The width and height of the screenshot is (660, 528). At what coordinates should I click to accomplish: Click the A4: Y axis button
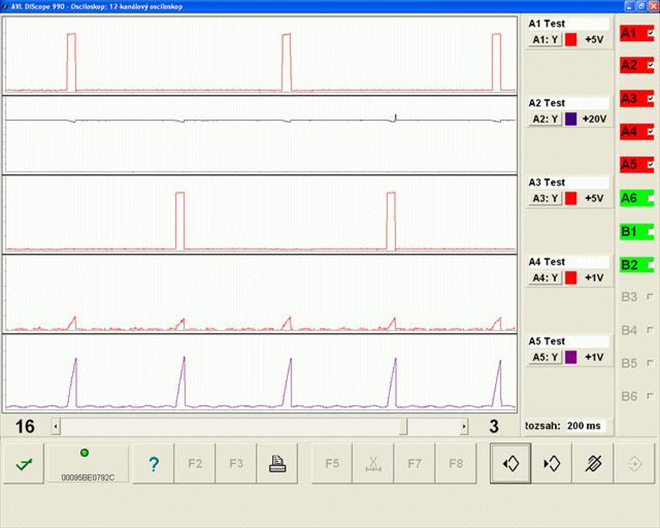pyautogui.click(x=544, y=277)
